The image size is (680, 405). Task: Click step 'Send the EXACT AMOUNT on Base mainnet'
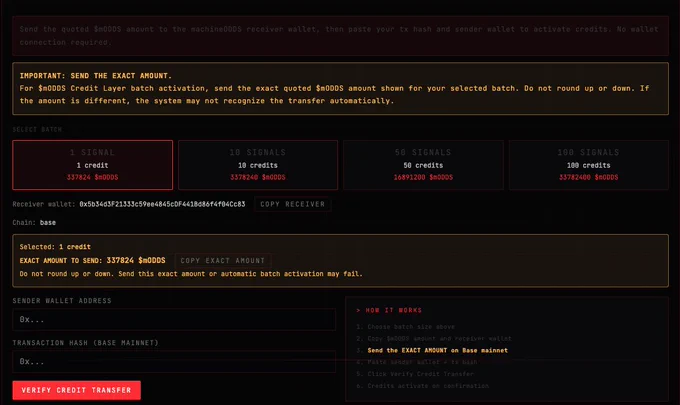pyautogui.click(x=438, y=350)
